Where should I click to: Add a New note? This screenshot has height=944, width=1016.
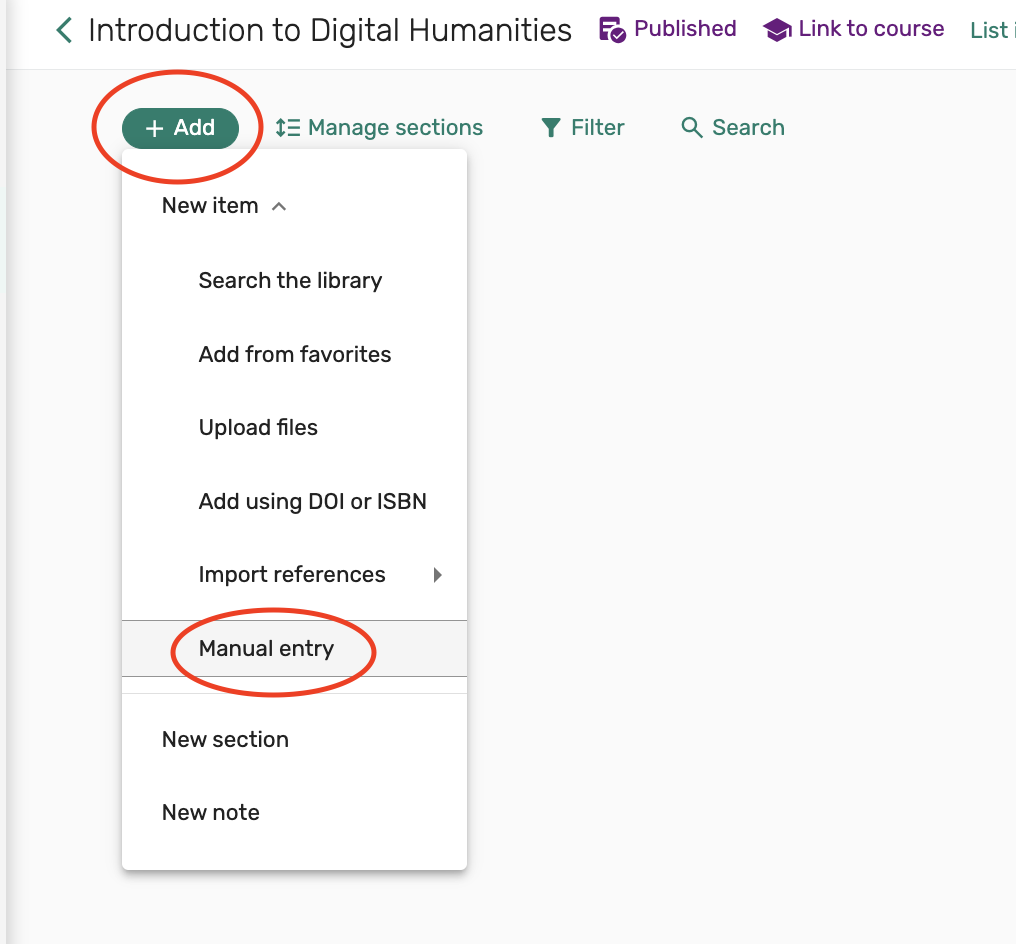211,813
